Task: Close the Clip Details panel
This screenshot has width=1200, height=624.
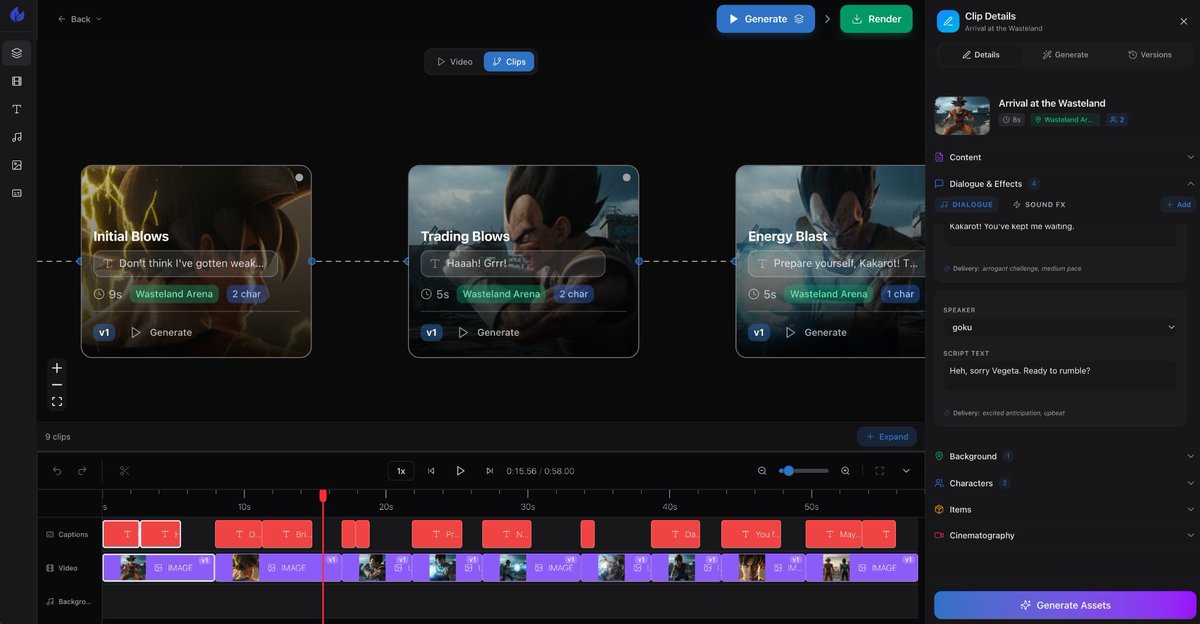Action: [1184, 21]
